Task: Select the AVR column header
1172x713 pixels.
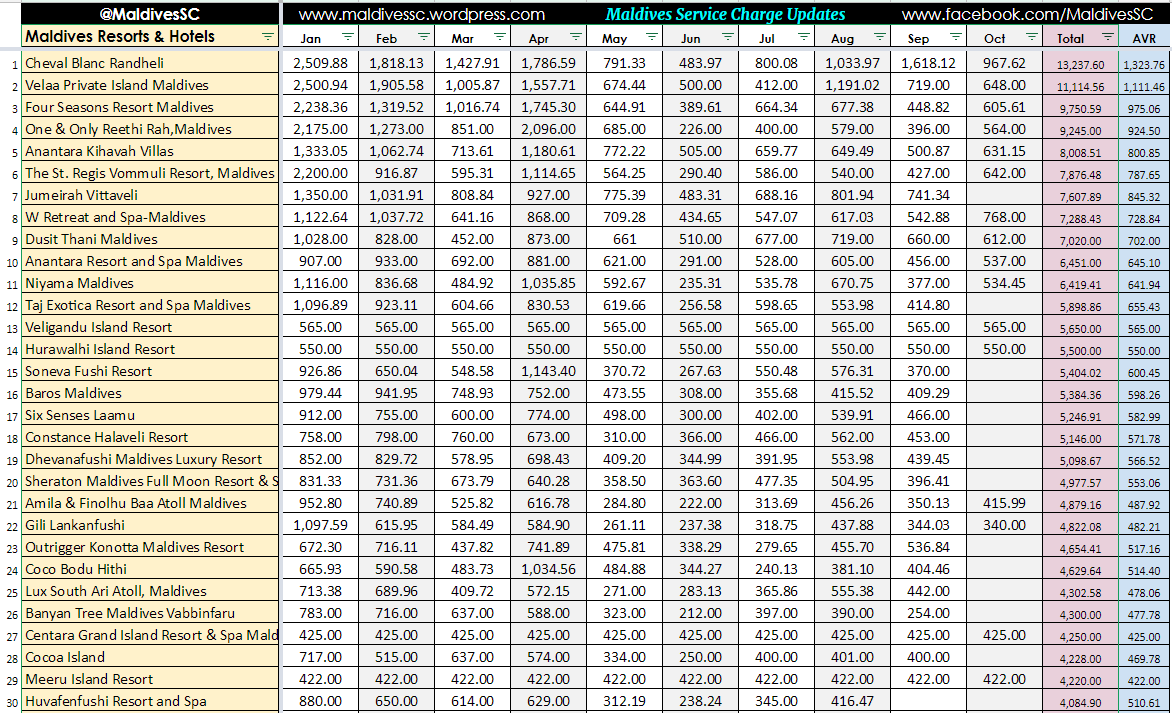Action: click(1144, 37)
